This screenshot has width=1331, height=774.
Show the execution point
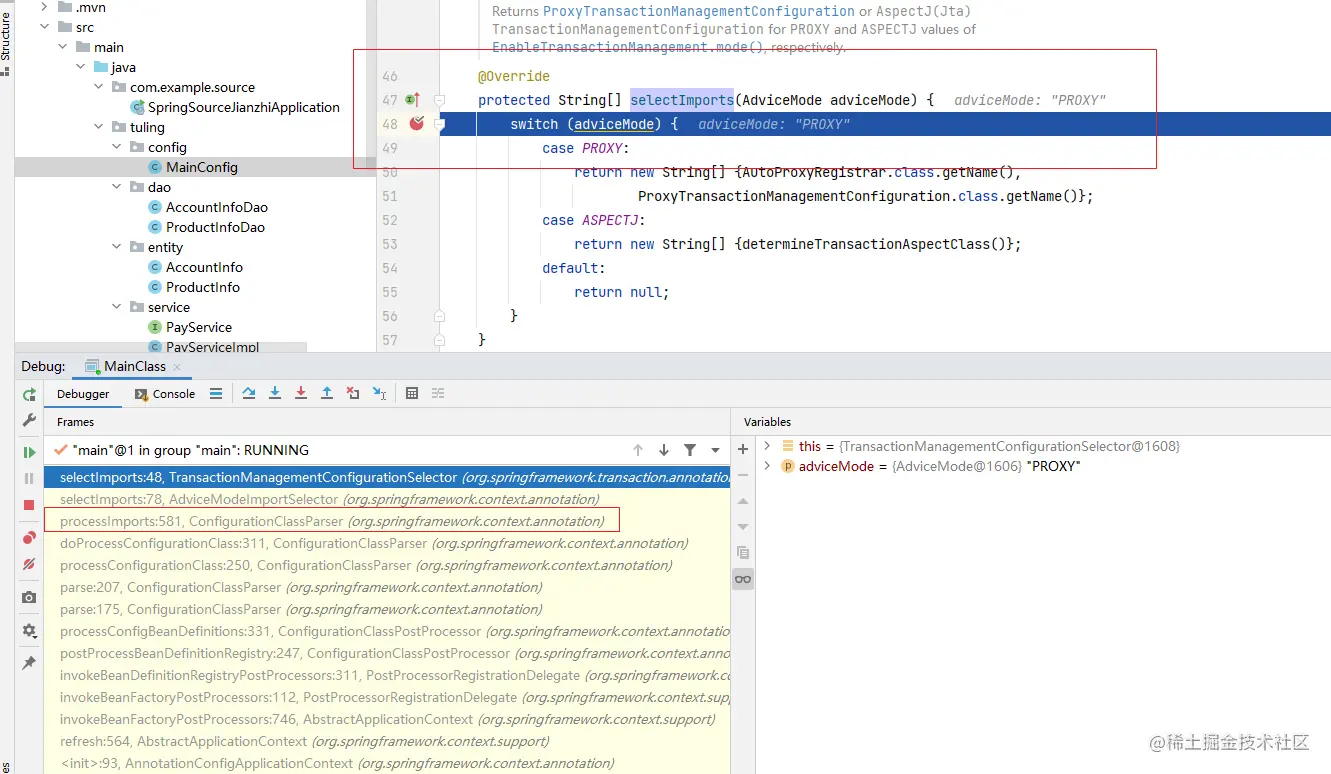[216, 394]
